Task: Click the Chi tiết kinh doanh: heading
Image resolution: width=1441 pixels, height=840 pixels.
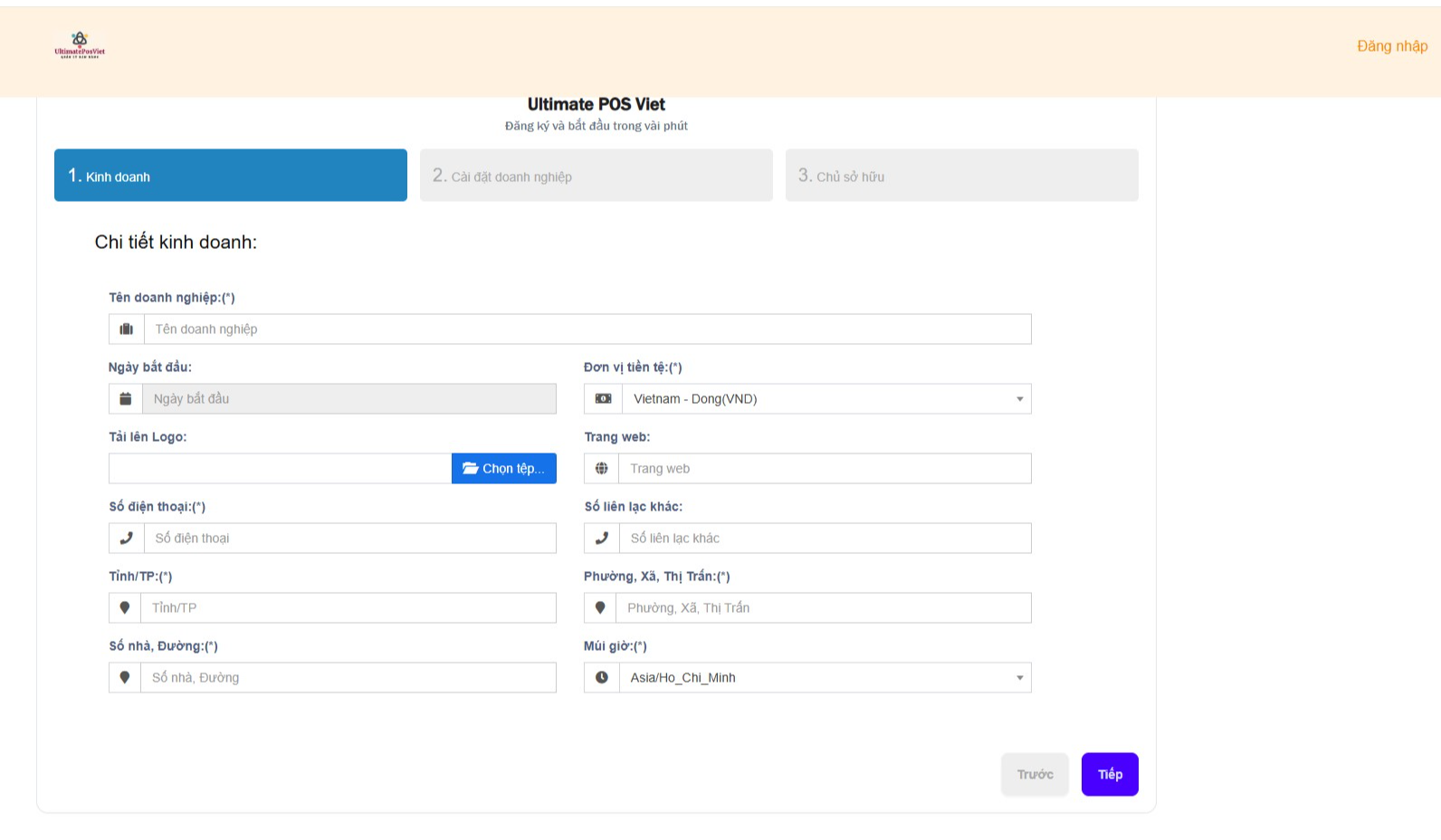Action: 176,243
